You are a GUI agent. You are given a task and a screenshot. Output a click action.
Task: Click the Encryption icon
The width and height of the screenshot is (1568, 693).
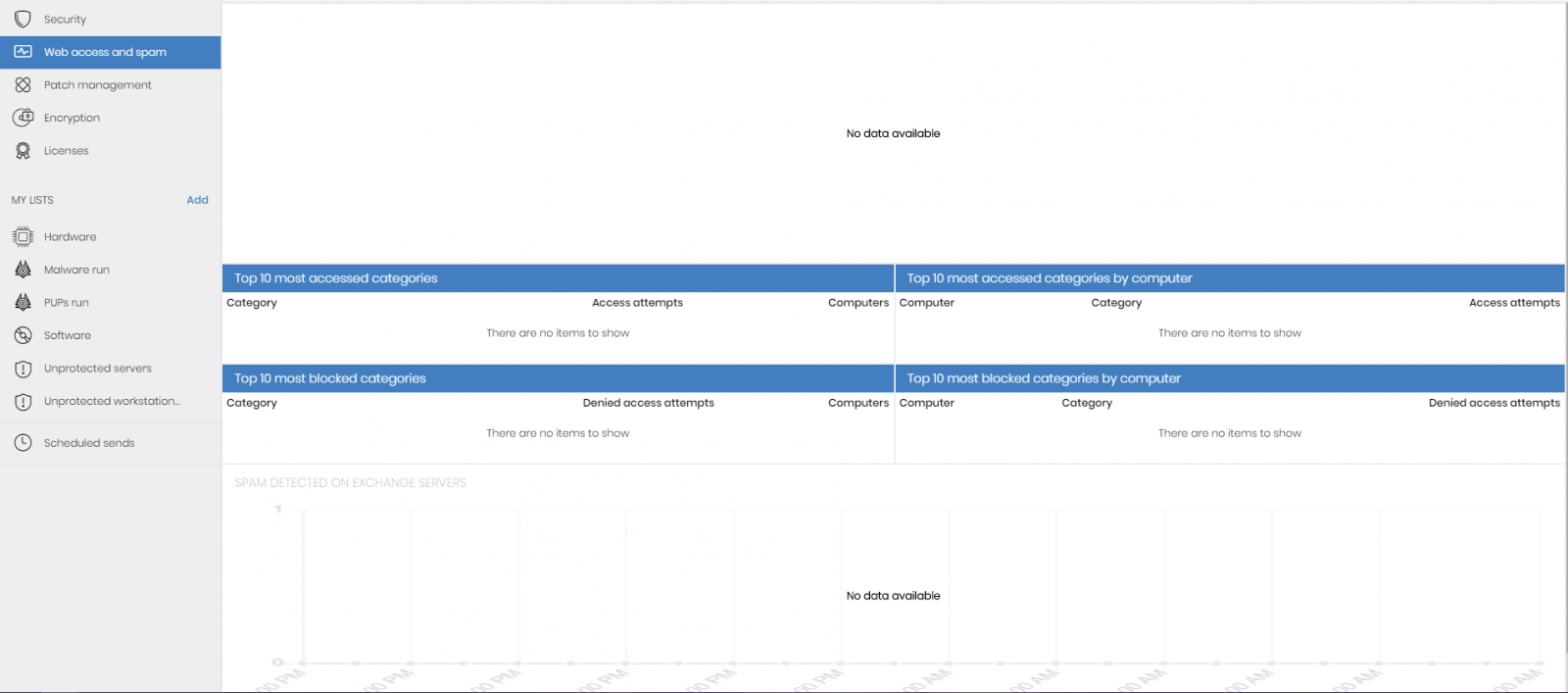coord(23,118)
